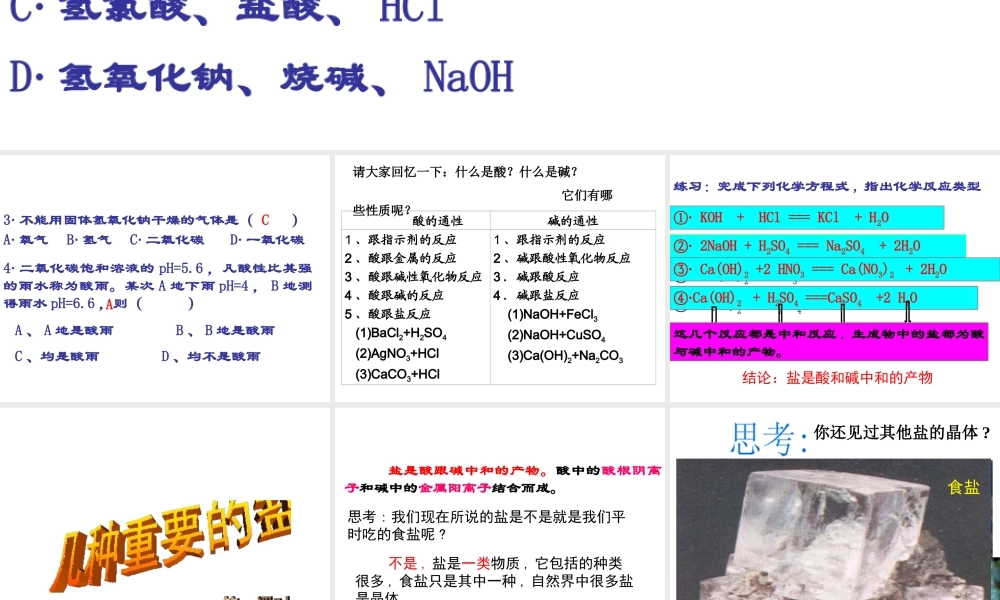
Task: Choose option 'D·一氧化碳'
Action: (x=267, y=240)
